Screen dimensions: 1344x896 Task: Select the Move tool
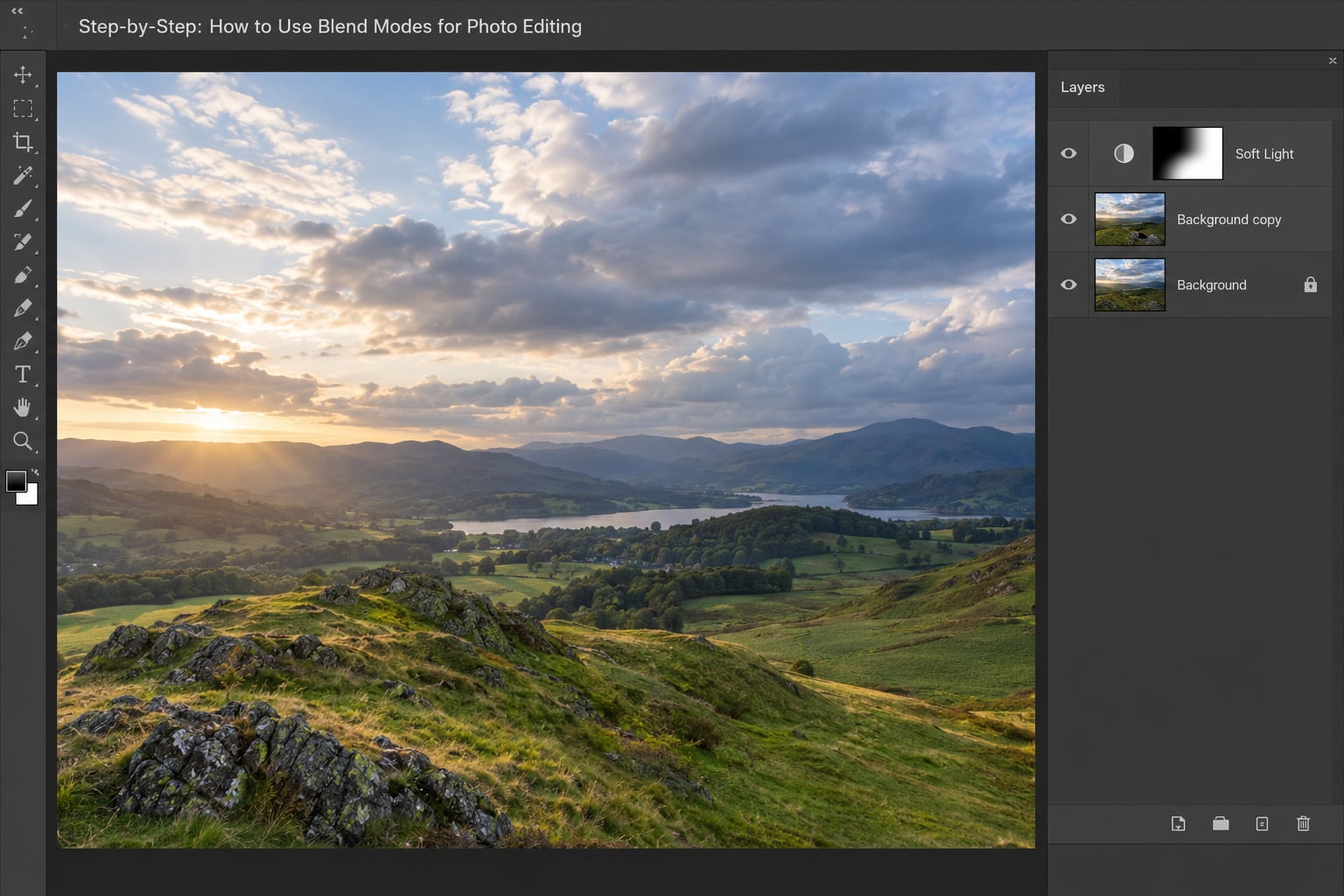23,75
